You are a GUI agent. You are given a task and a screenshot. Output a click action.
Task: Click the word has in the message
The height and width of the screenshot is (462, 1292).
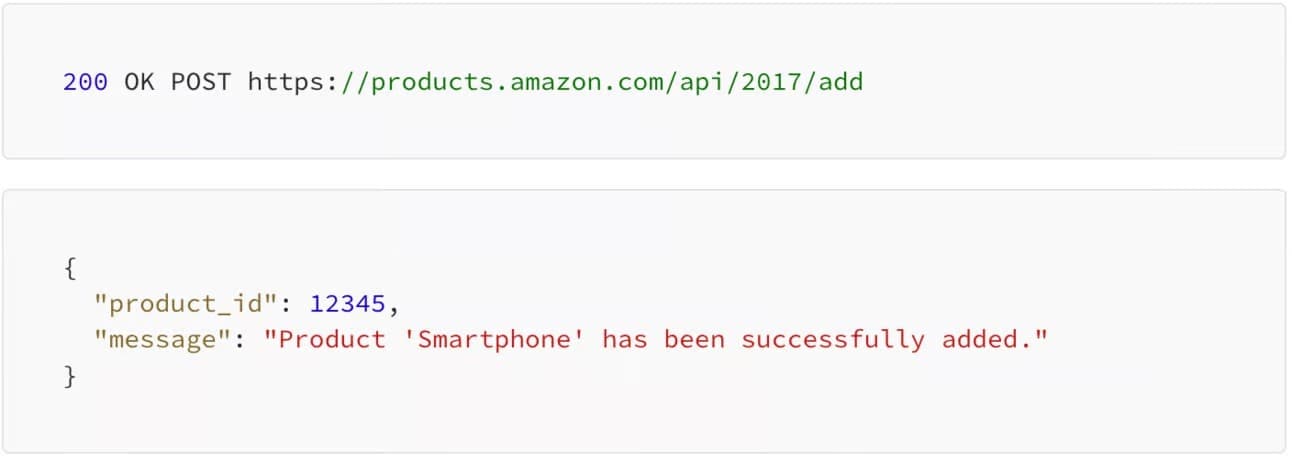click(x=625, y=340)
